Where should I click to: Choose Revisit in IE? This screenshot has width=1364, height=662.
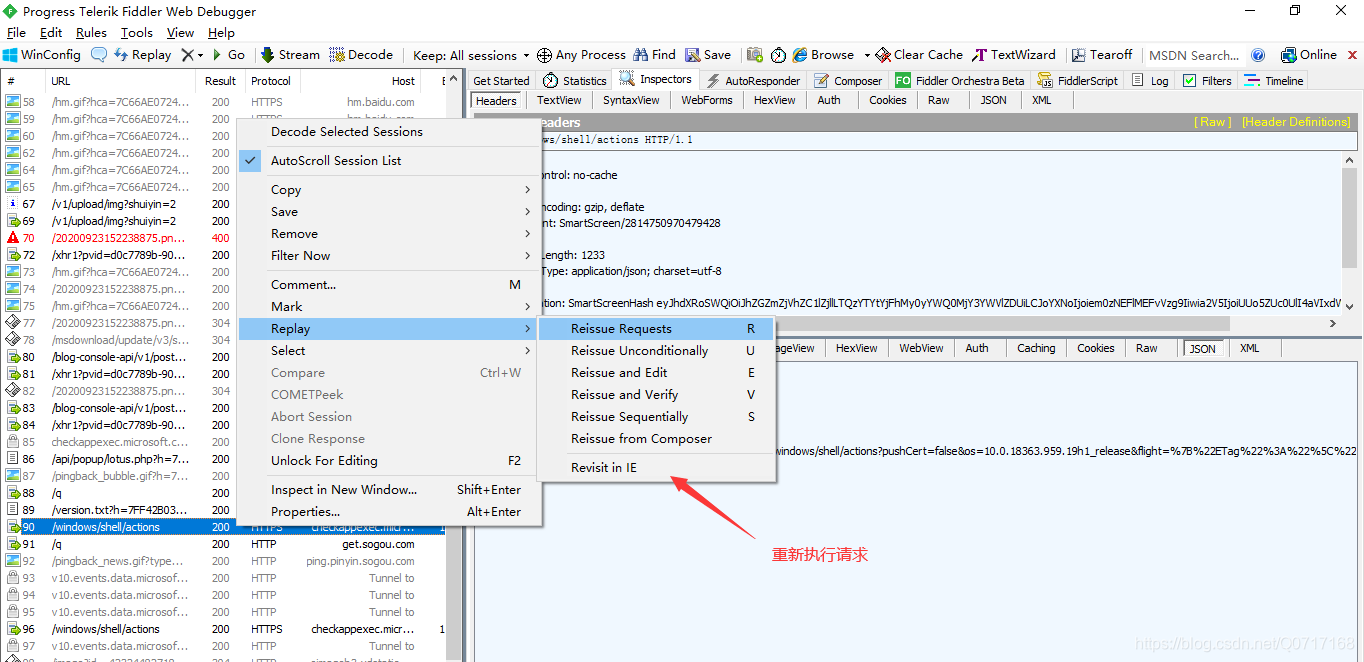(656, 468)
